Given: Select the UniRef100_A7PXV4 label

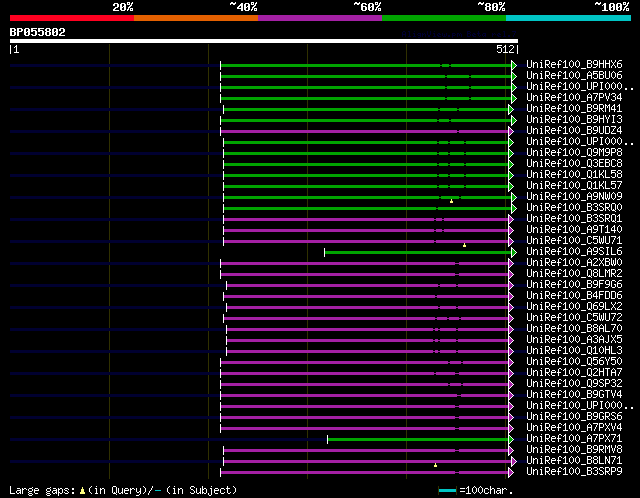Looking at the screenshot, I should [574, 428].
